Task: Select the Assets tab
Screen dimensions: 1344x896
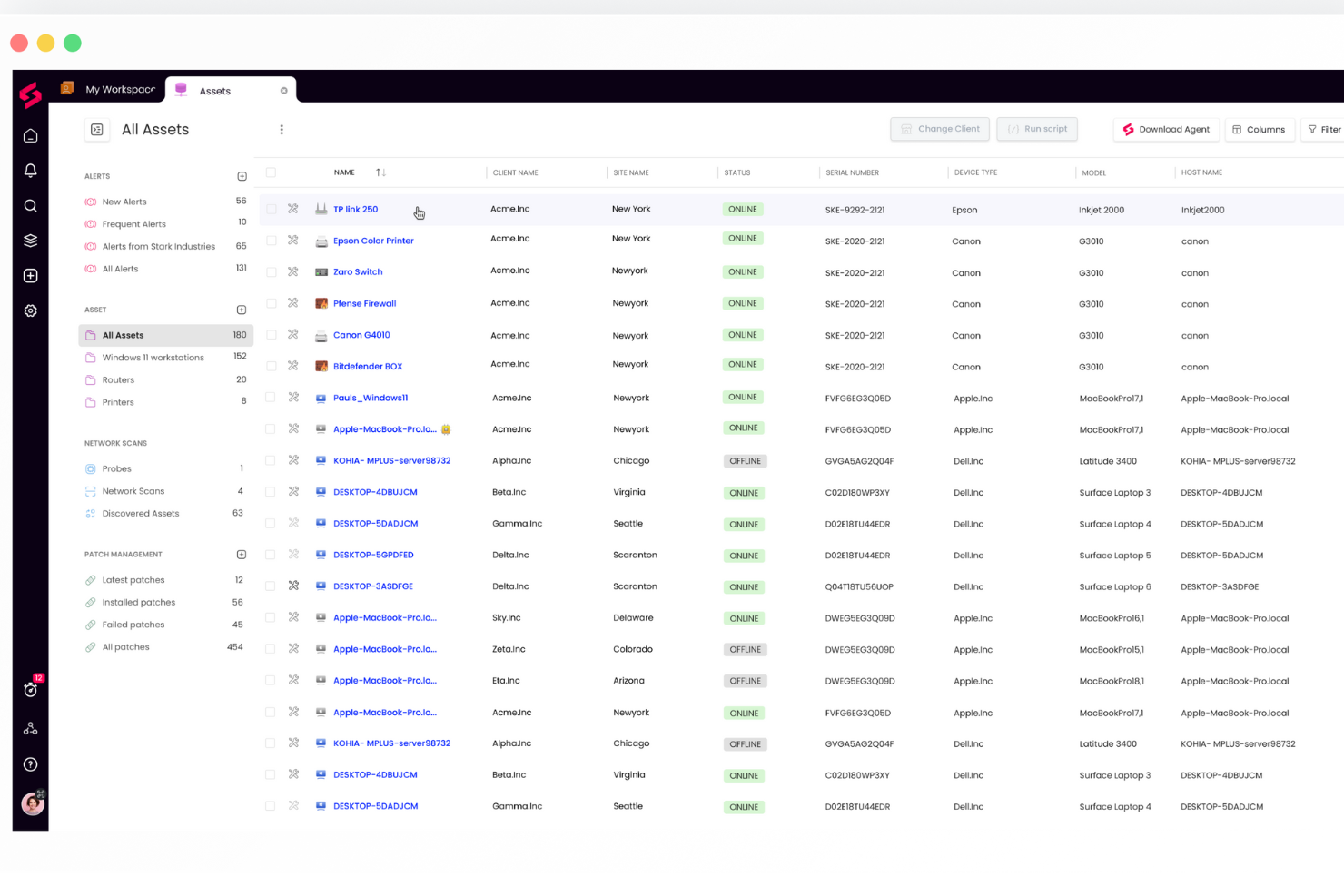Action: pyautogui.click(x=215, y=90)
